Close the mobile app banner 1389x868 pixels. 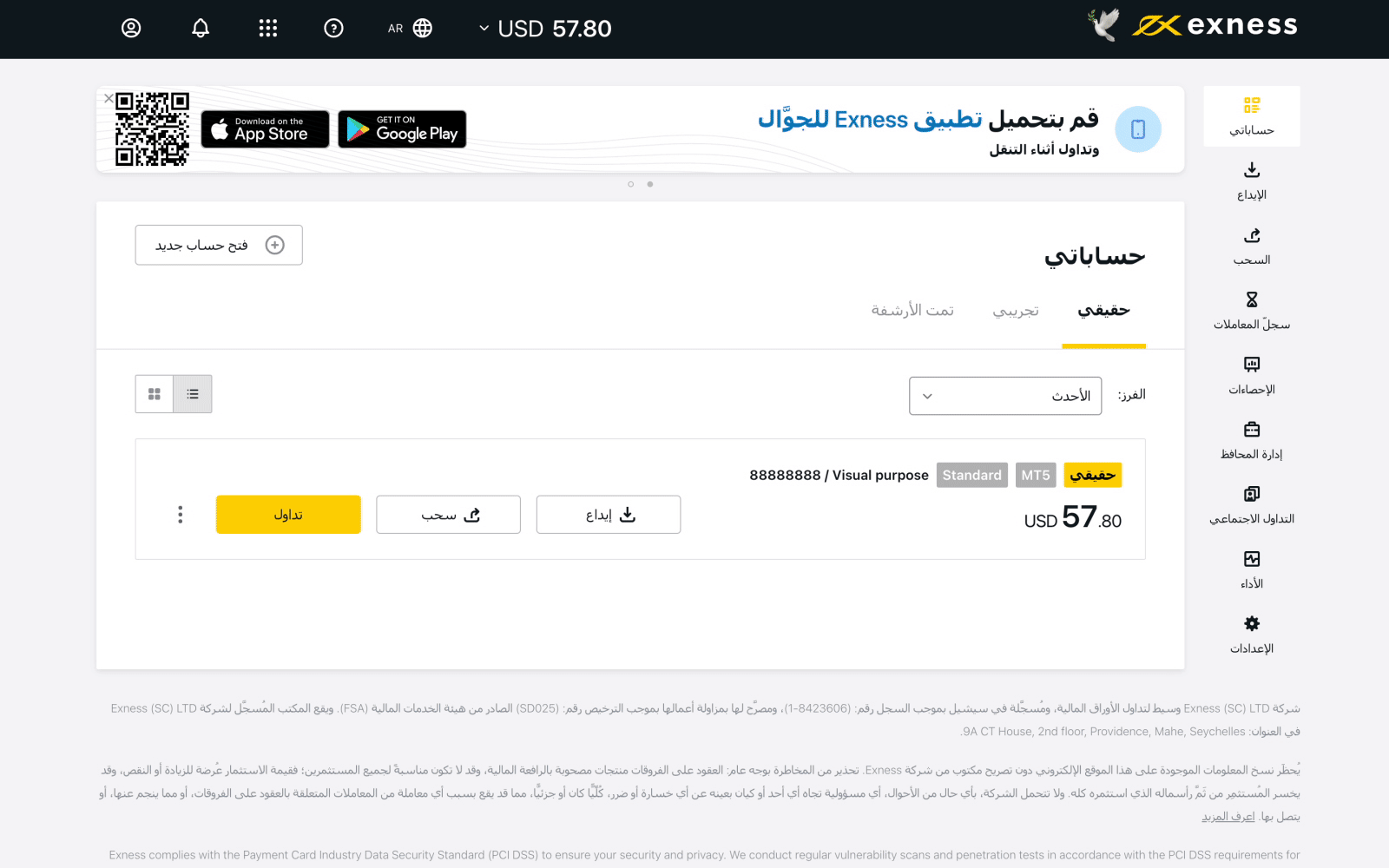(109, 99)
